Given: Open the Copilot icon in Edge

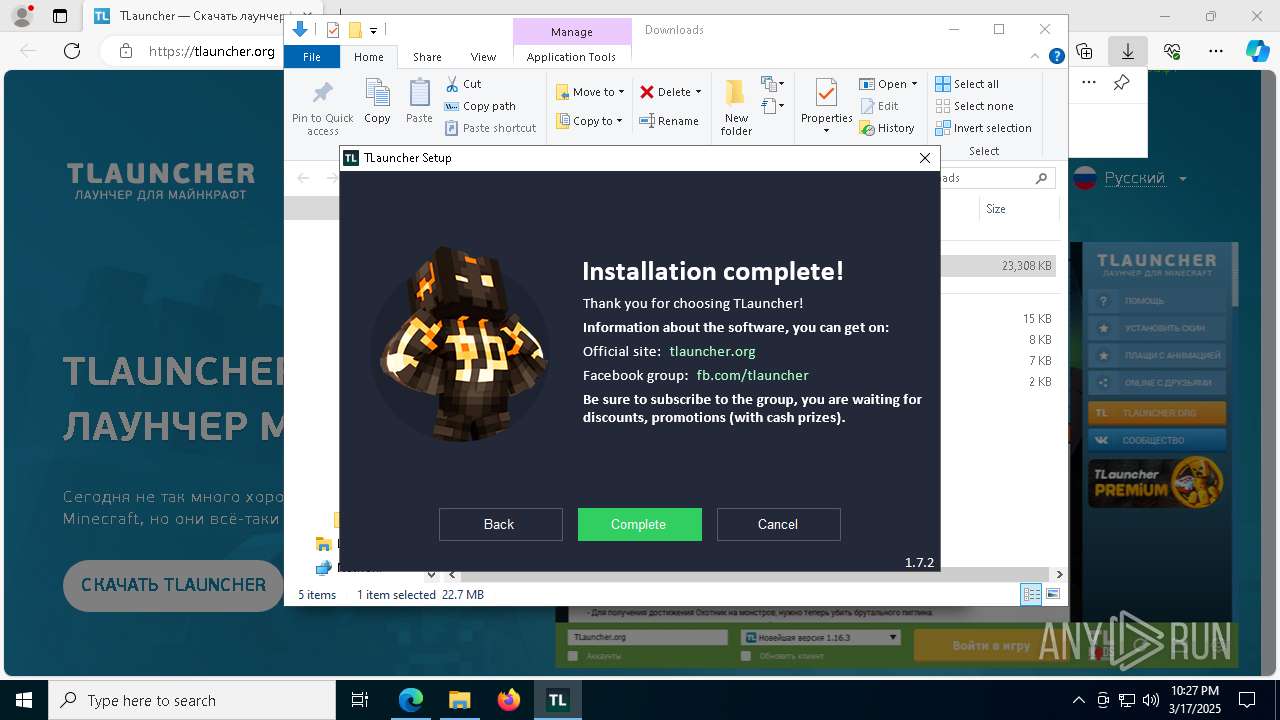Looking at the screenshot, I should click(1258, 50).
